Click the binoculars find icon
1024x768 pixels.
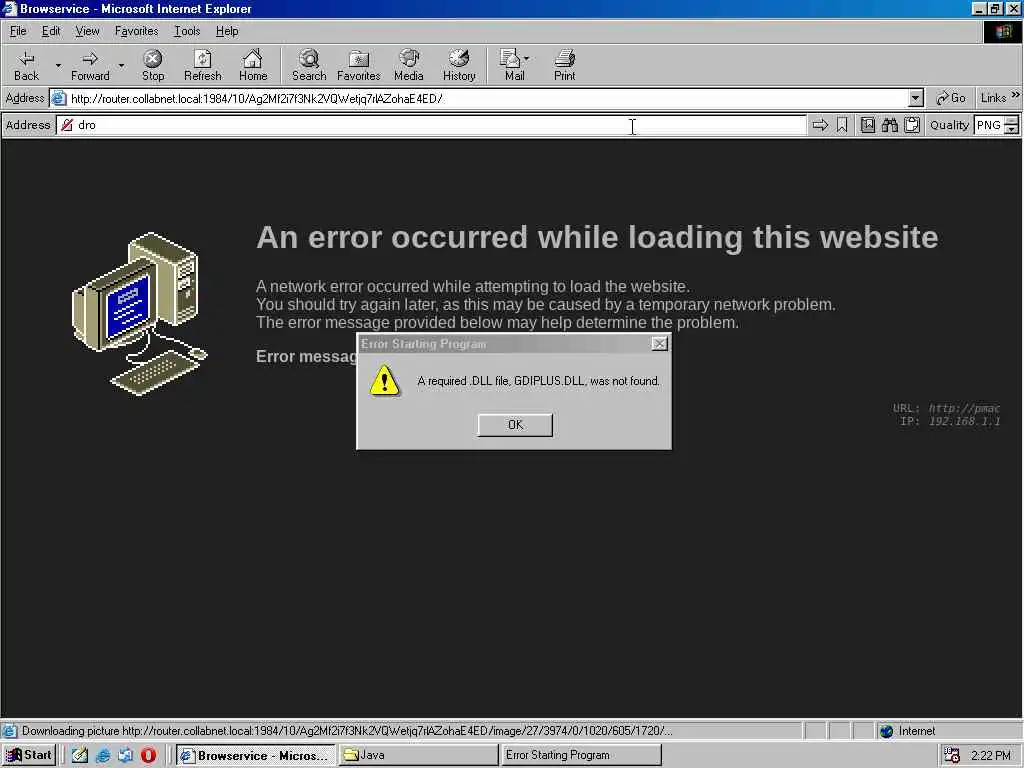click(889, 125)
